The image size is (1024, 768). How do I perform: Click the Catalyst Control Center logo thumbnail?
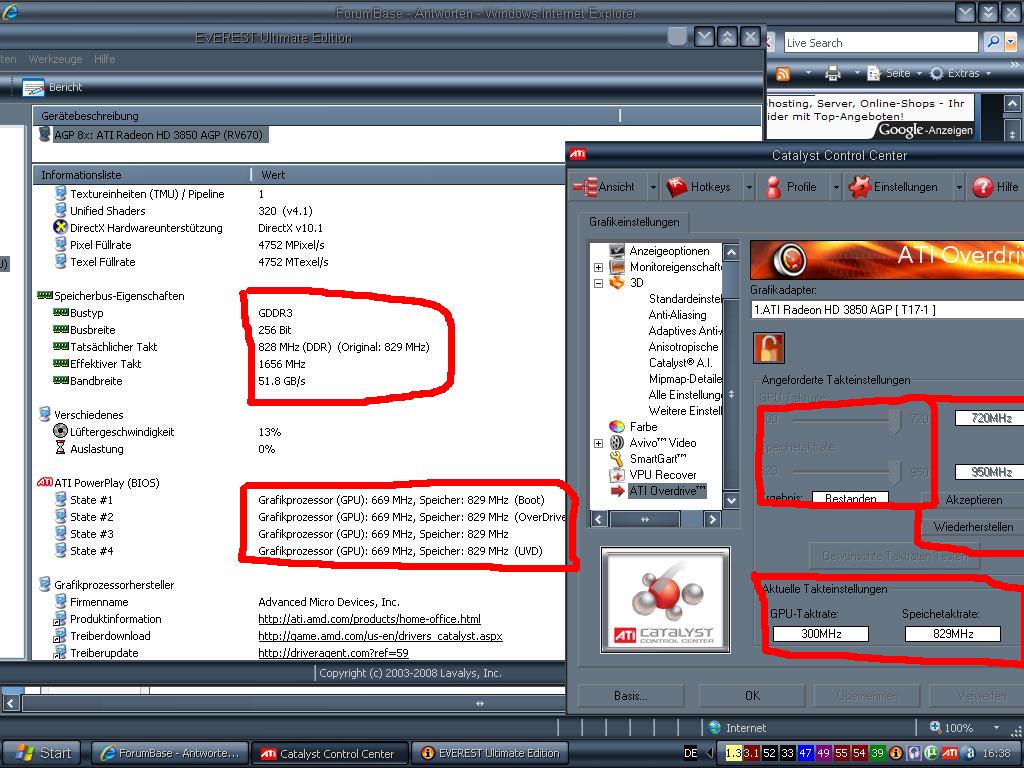click(665, 600)
